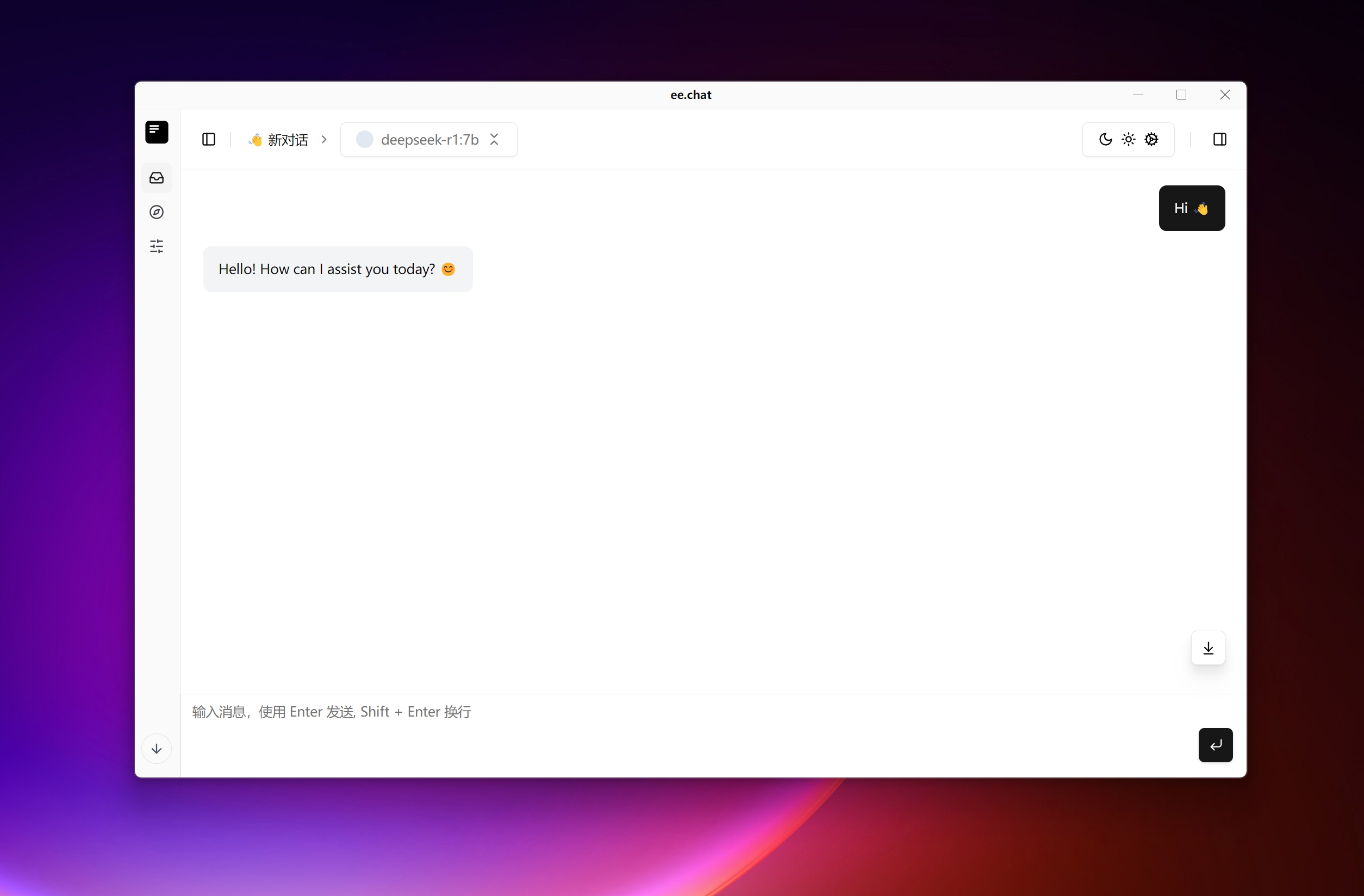The width and height of the screenshot is (1364, 896).
Task: Click the ee.chat logo icon
Action: point(157,132)
